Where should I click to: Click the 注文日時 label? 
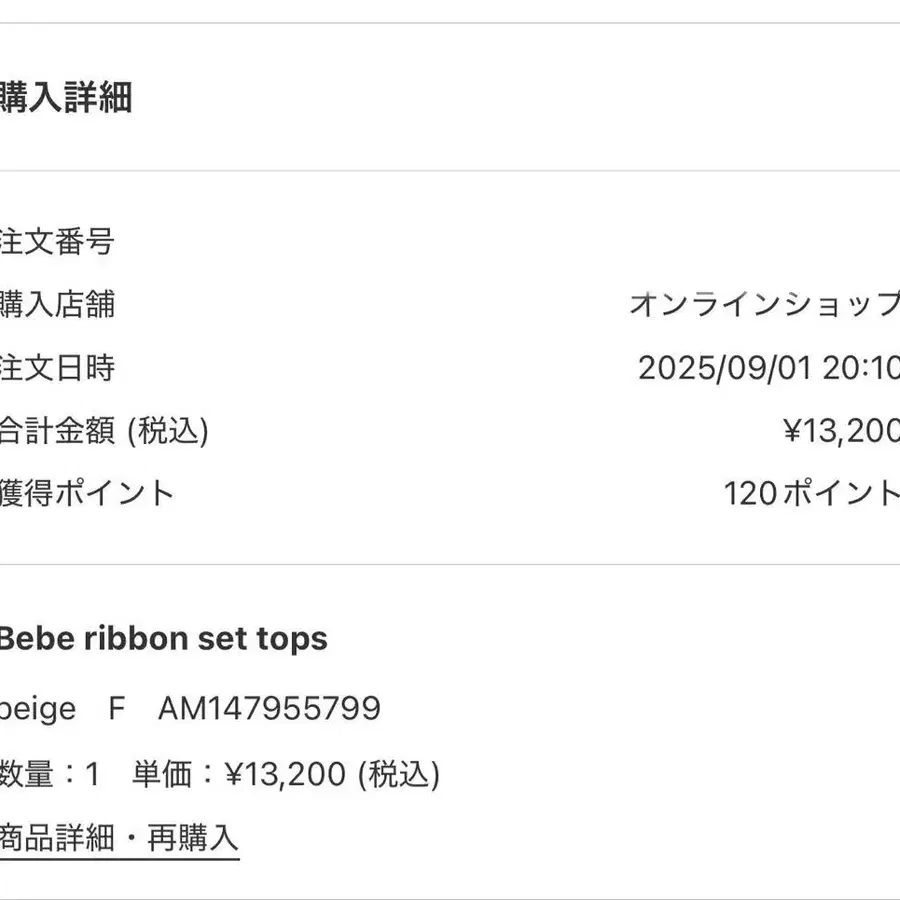[57, 367]
